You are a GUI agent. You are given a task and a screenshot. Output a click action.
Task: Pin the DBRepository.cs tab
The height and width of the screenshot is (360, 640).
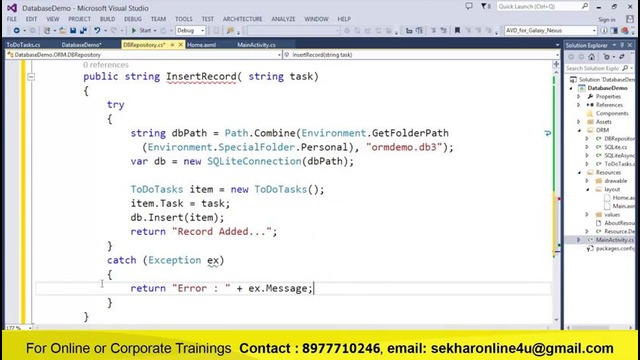coord(172,45)
